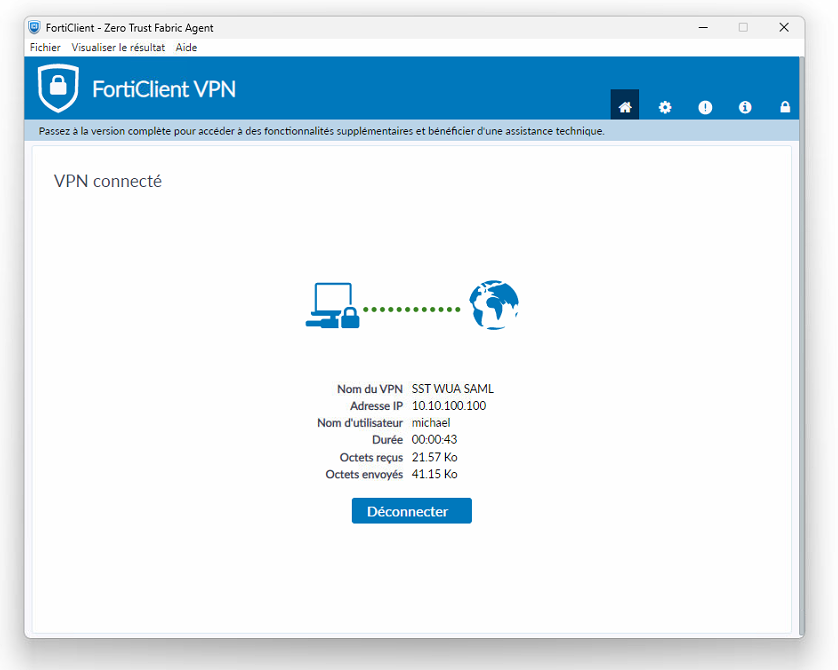The image size is (838, 670).
Task: Click the upgrade banner for the full version
Action: [x=419, y=131]
